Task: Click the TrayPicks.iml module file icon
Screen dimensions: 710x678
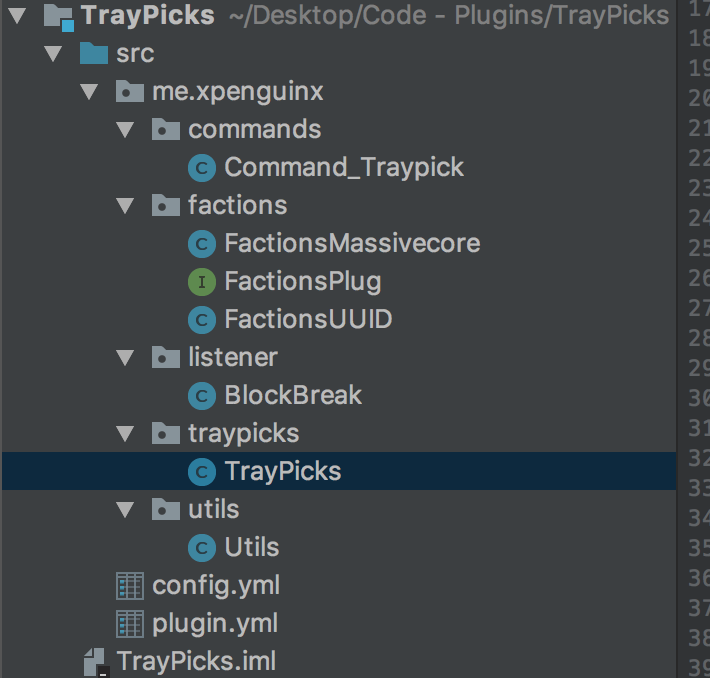Action: [95, 661]
